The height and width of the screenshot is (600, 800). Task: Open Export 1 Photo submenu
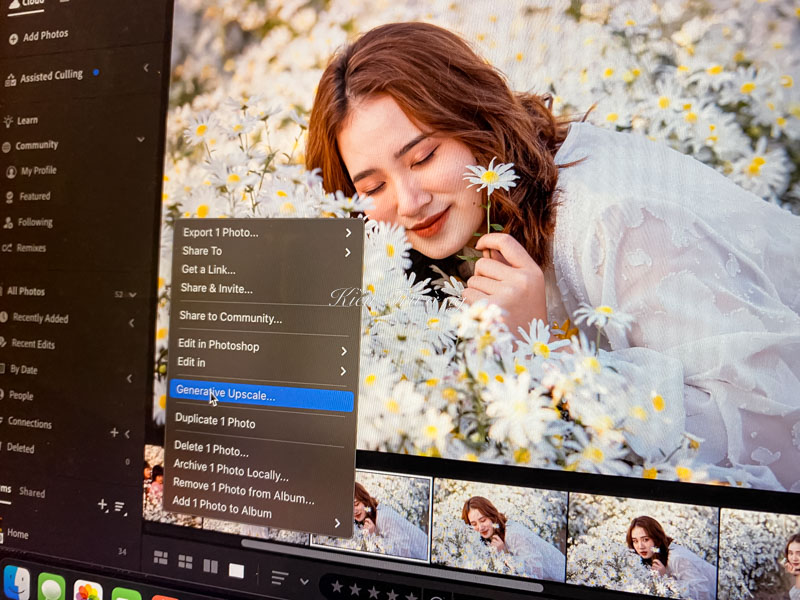tap(266, 233)
